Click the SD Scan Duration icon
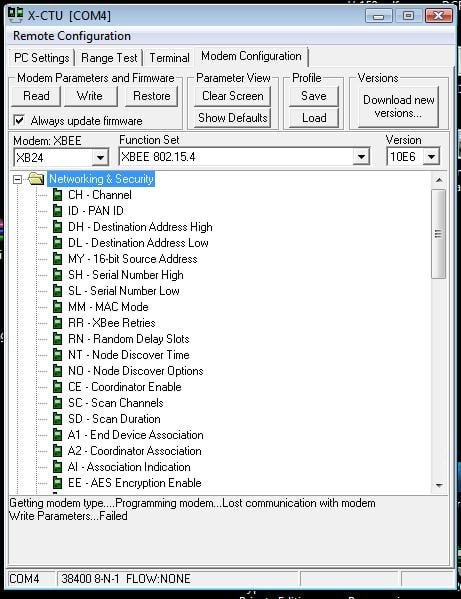 coord(57,419)
